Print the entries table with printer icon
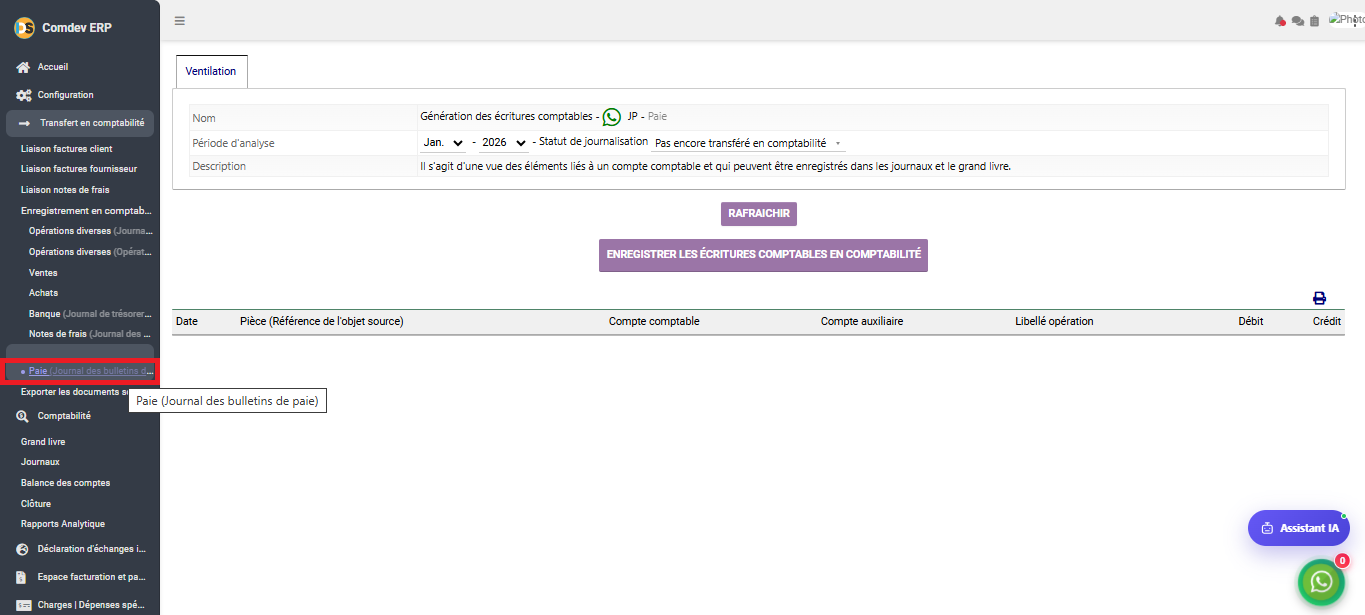Viewport: 1365px width, 615px height. click(x=1319, y=298)
